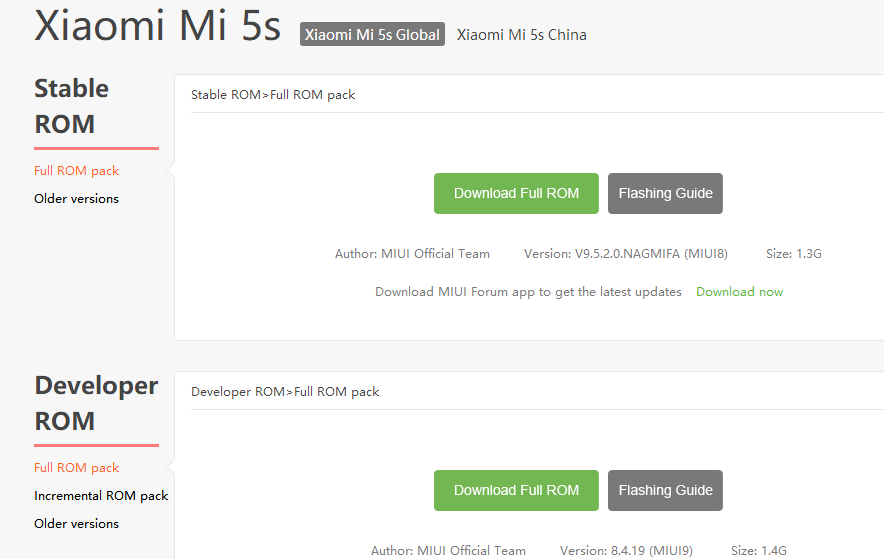This screenshot has height=559, width=884.
Task: Click the Size: 1.4G text
Action: coord(758,551)
